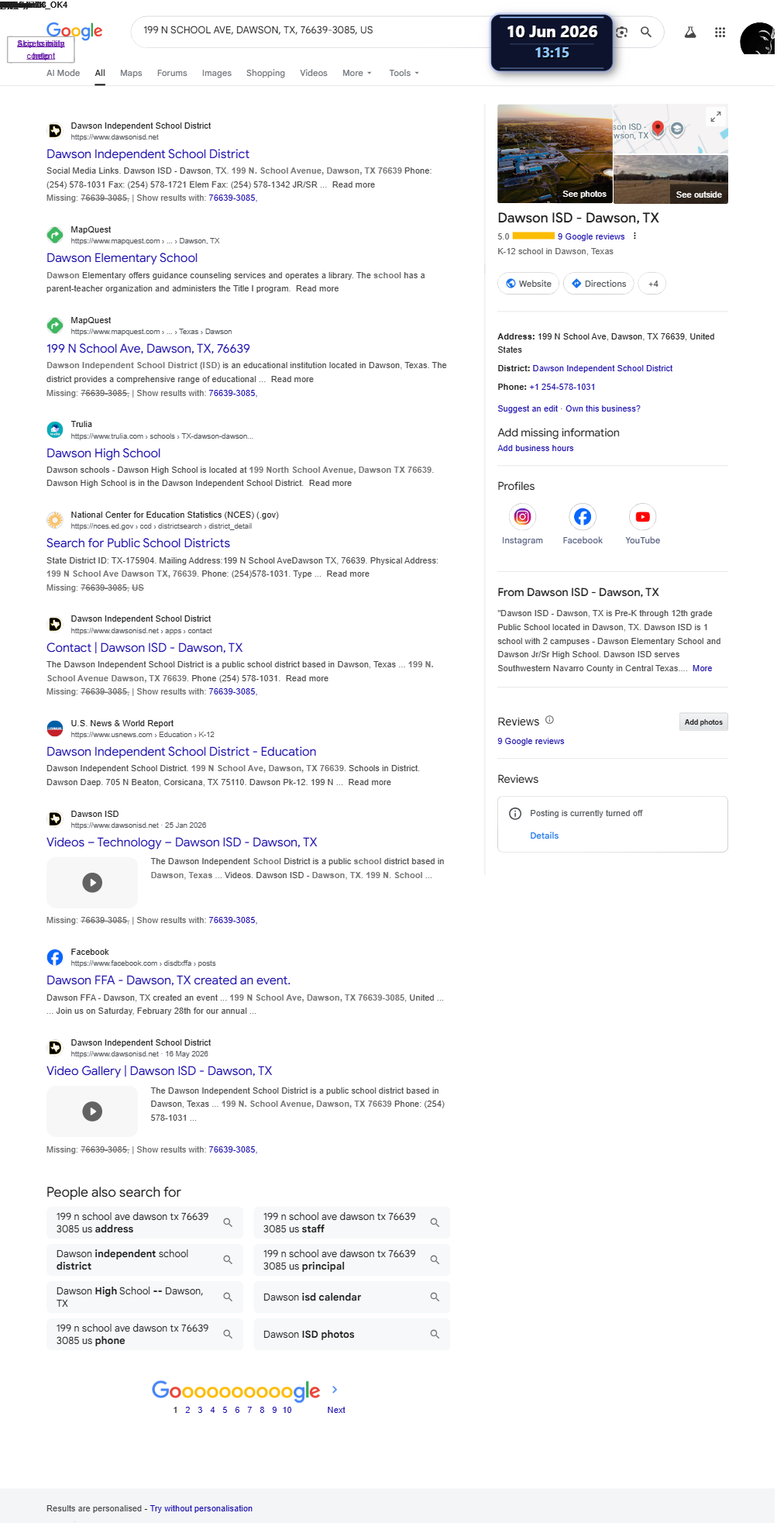Image resolution: width=784 pixels, height=1523 pixels.
Task: Expand the More search filters dropdown
Action: [x=357, y=73]
